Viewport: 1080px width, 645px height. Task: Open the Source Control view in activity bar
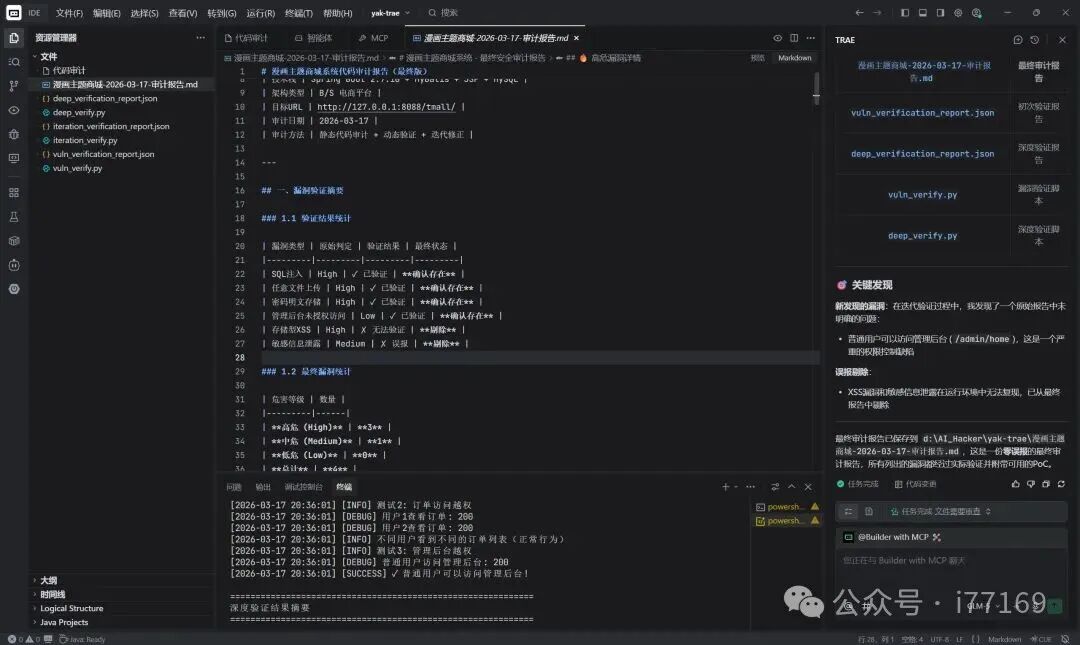[x=14, y=86]
